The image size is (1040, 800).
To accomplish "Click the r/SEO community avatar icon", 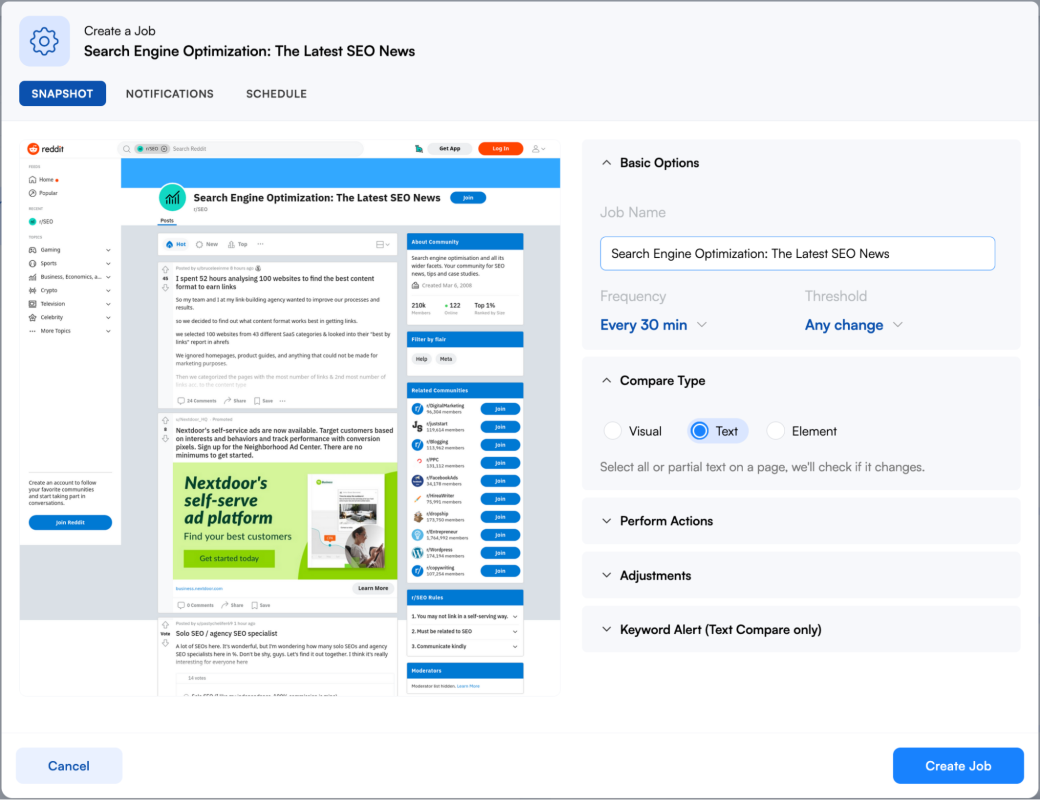I will (x=172, y=197).
